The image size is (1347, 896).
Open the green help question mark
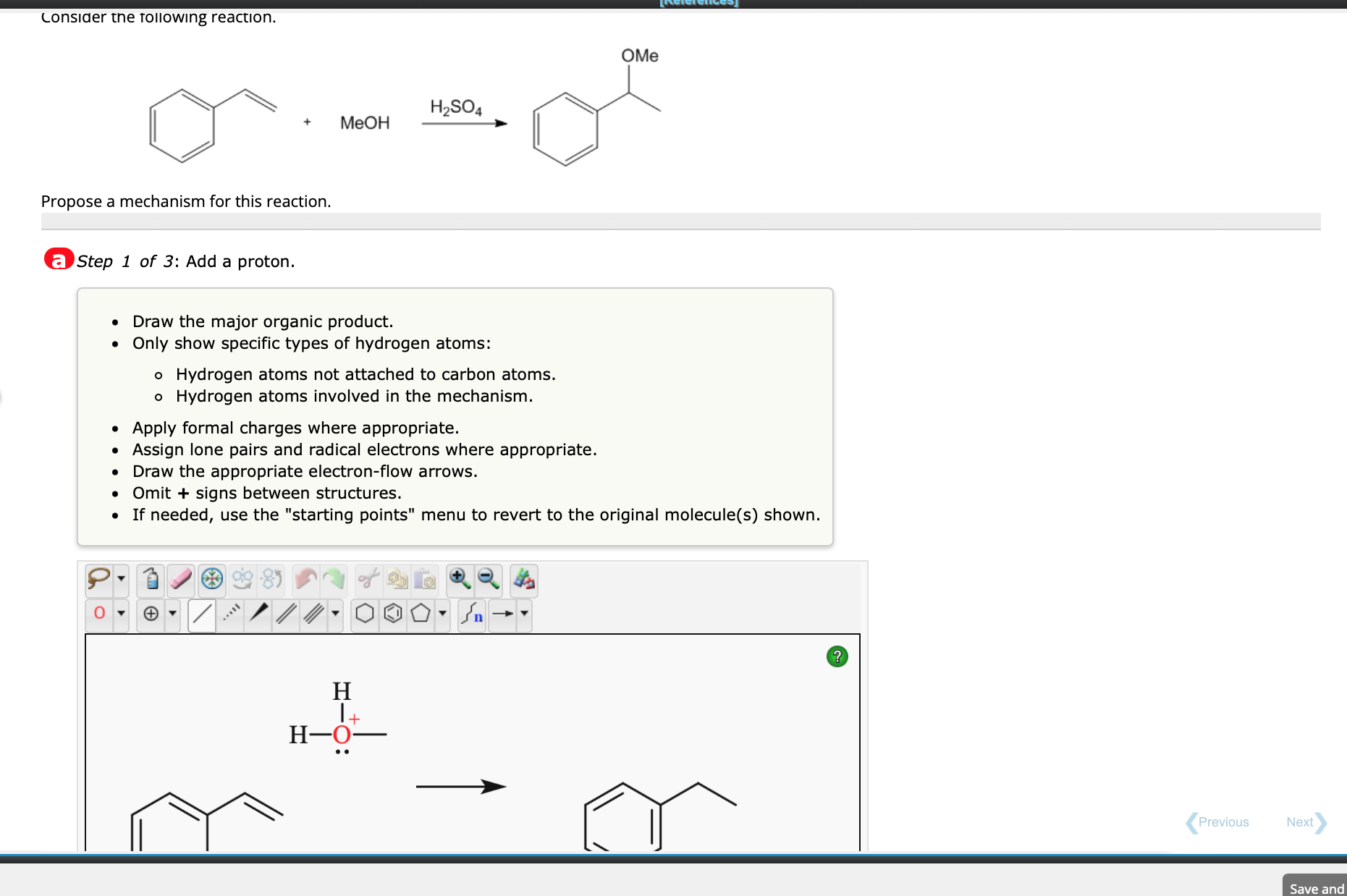837,657
